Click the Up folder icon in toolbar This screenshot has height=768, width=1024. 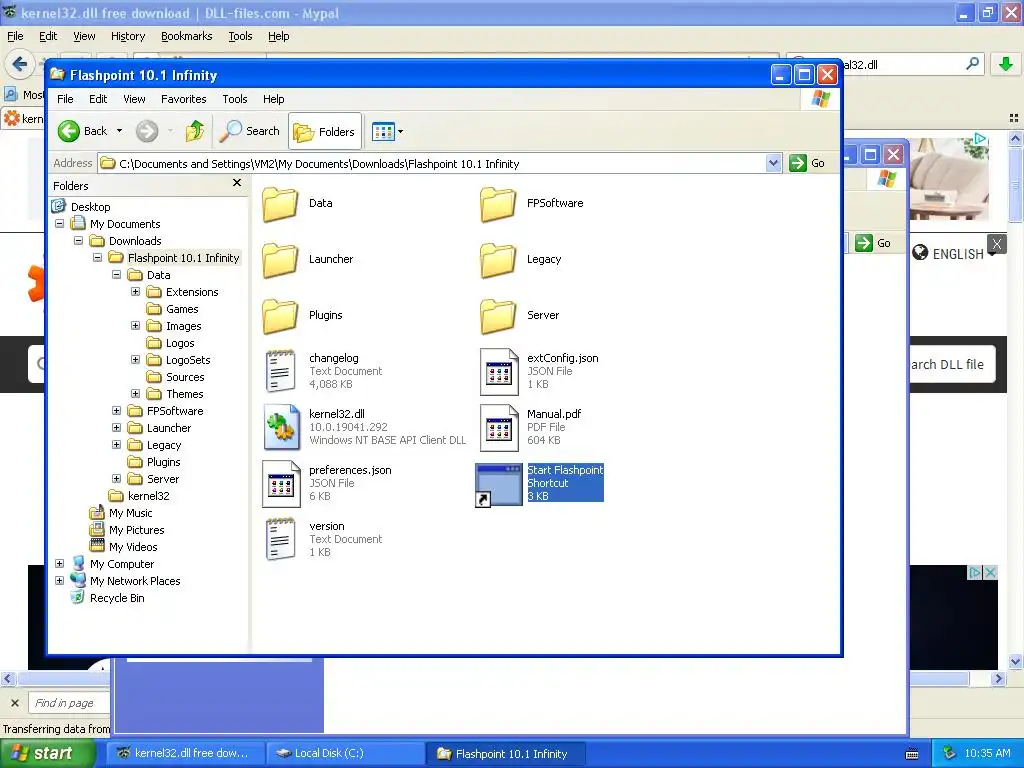click(194, 131)
